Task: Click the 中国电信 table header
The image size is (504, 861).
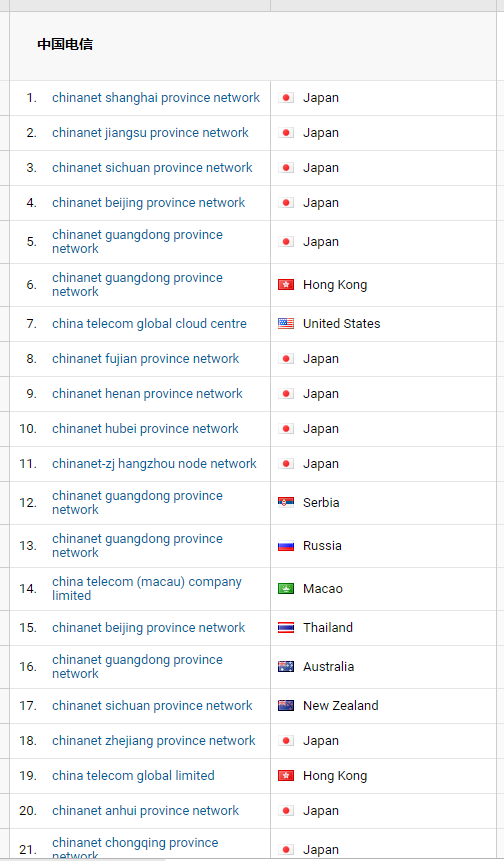Action: point(65,44)
